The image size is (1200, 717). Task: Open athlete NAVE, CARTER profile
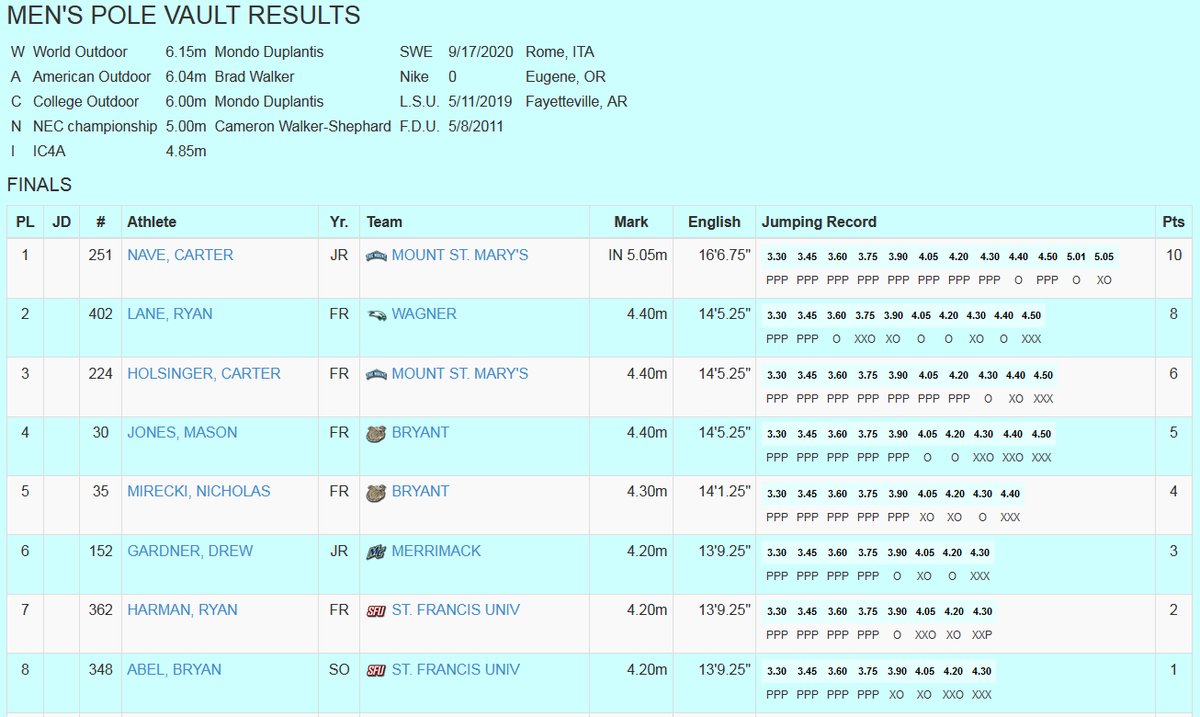[x=180, y=255]
